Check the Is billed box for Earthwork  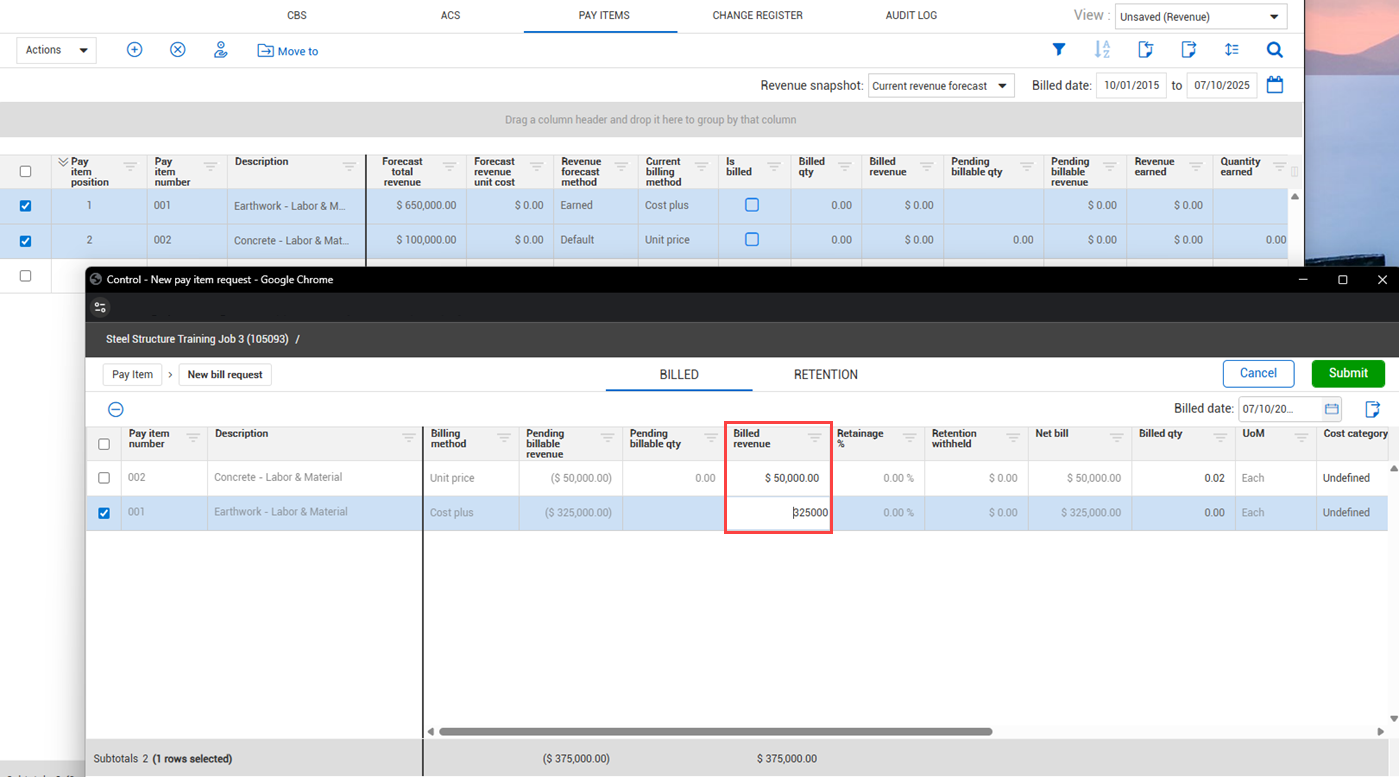pos(752,205)
